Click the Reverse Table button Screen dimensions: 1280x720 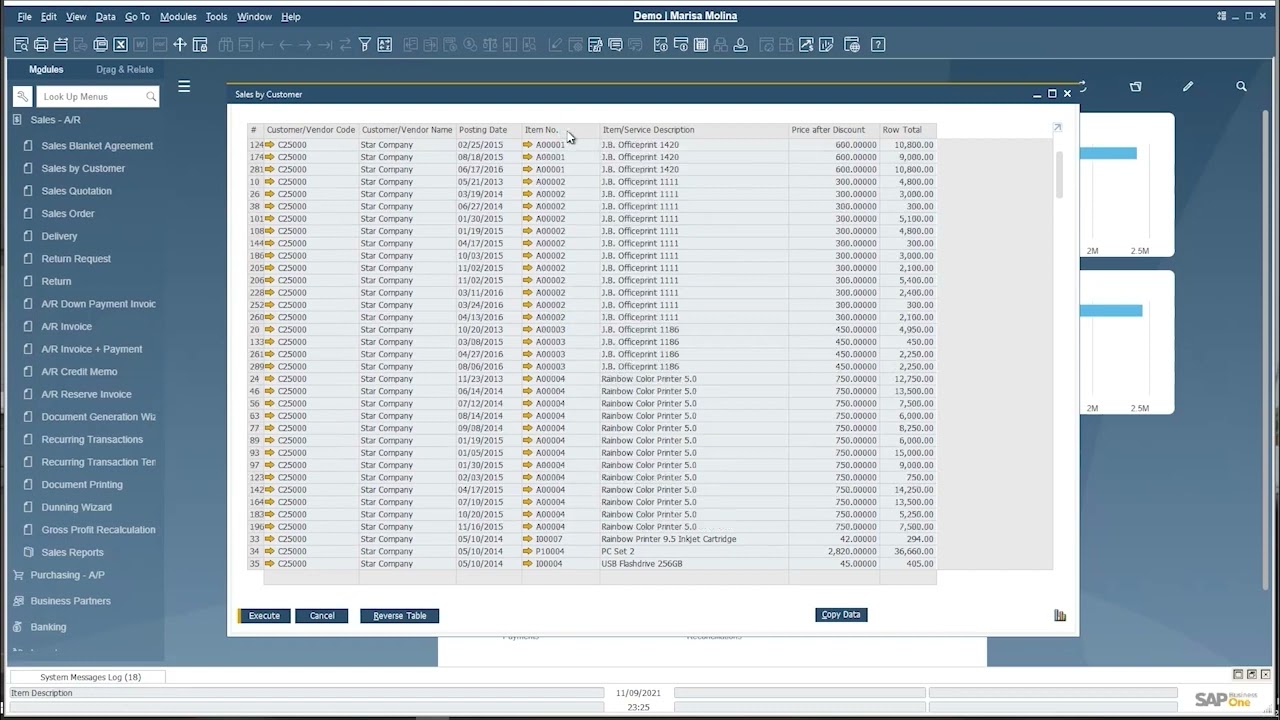(399, 616)
